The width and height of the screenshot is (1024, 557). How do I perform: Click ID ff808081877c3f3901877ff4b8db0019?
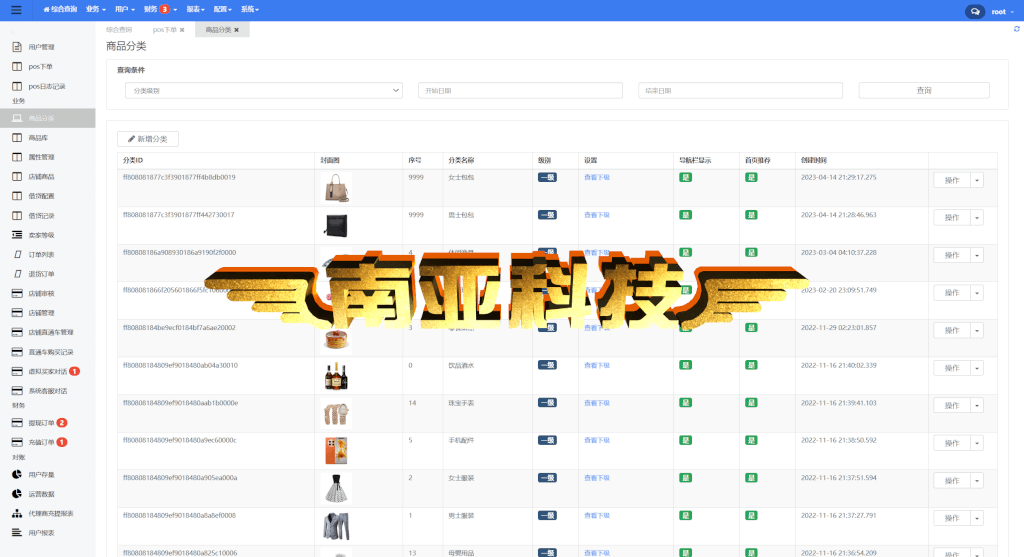click(x=179, y=177)
